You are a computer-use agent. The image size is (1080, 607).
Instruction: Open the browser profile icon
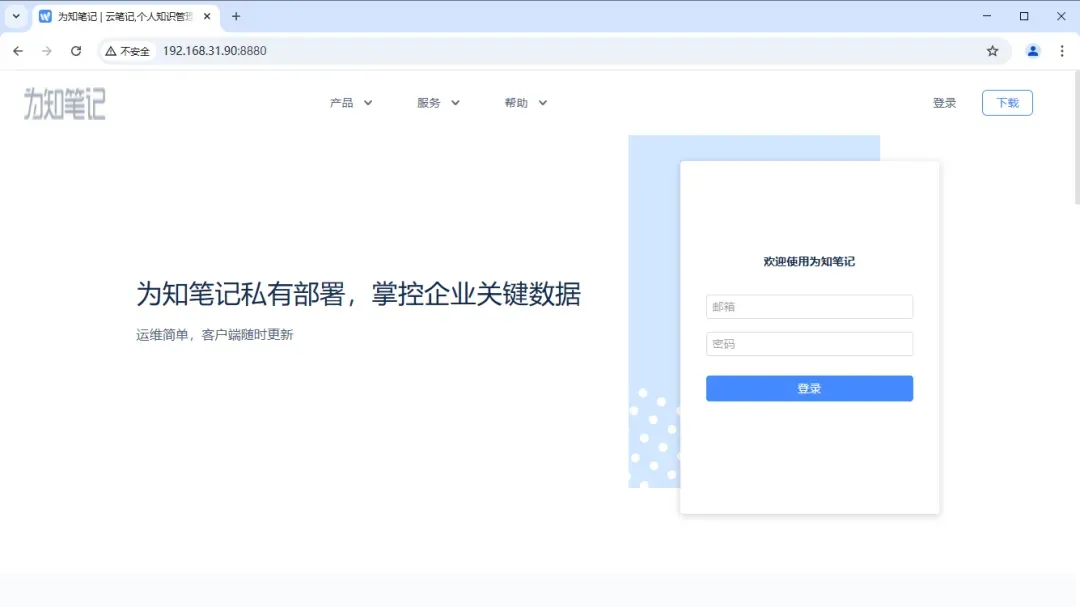coord(1032,51)
